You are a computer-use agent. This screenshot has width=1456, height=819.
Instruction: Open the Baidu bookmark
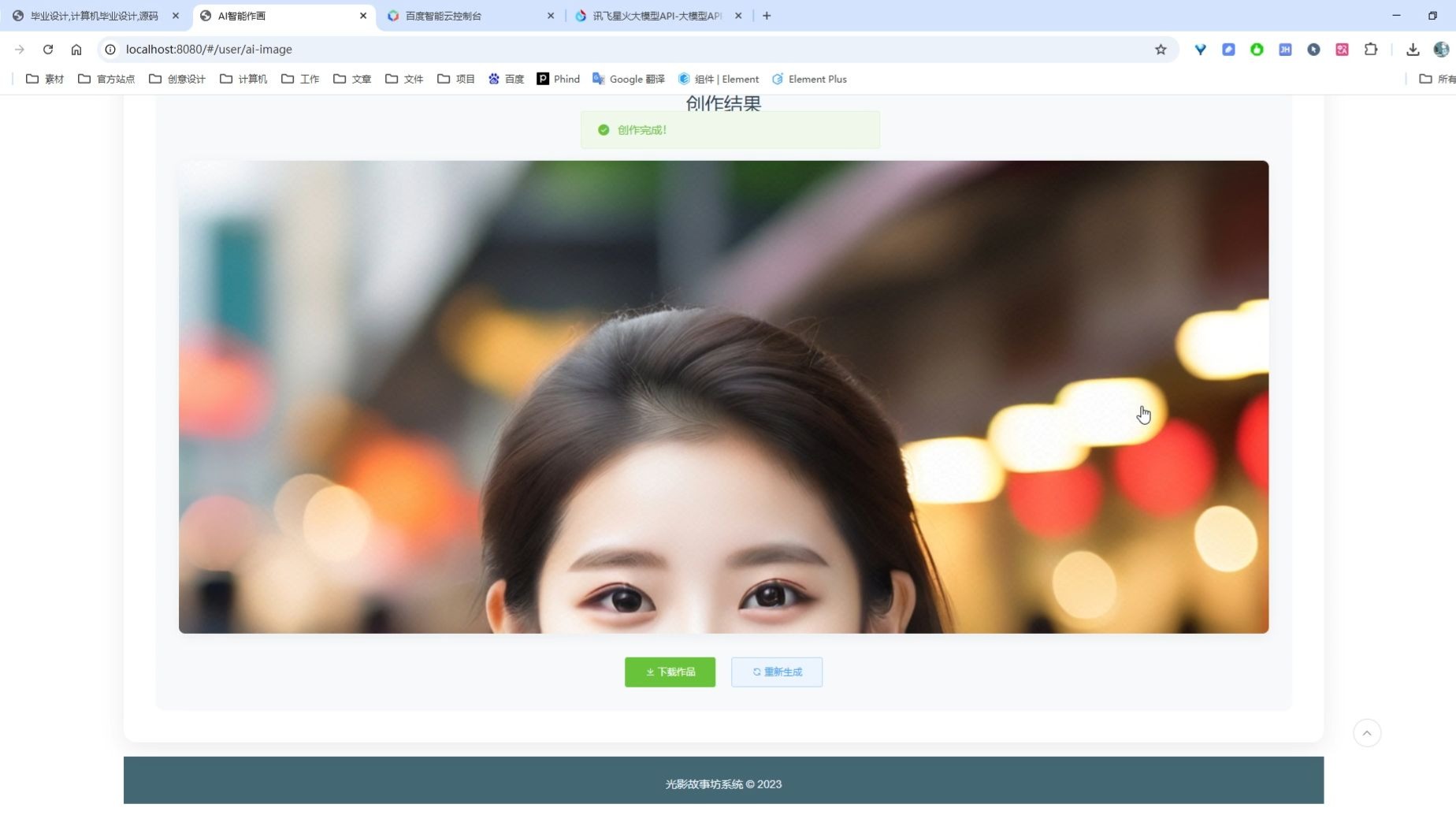[x=507, y=79]
